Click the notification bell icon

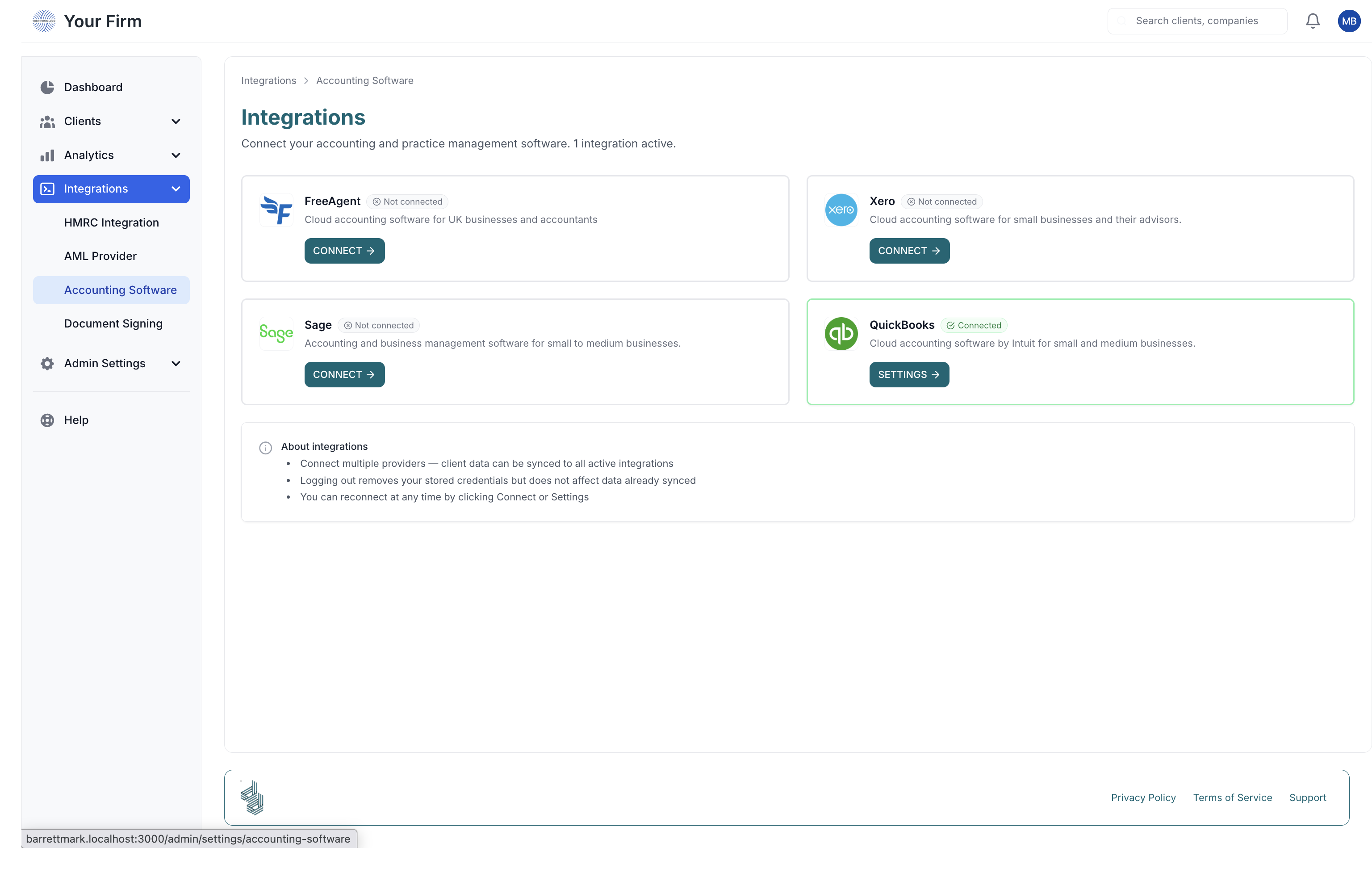(x=1312, y=21)
